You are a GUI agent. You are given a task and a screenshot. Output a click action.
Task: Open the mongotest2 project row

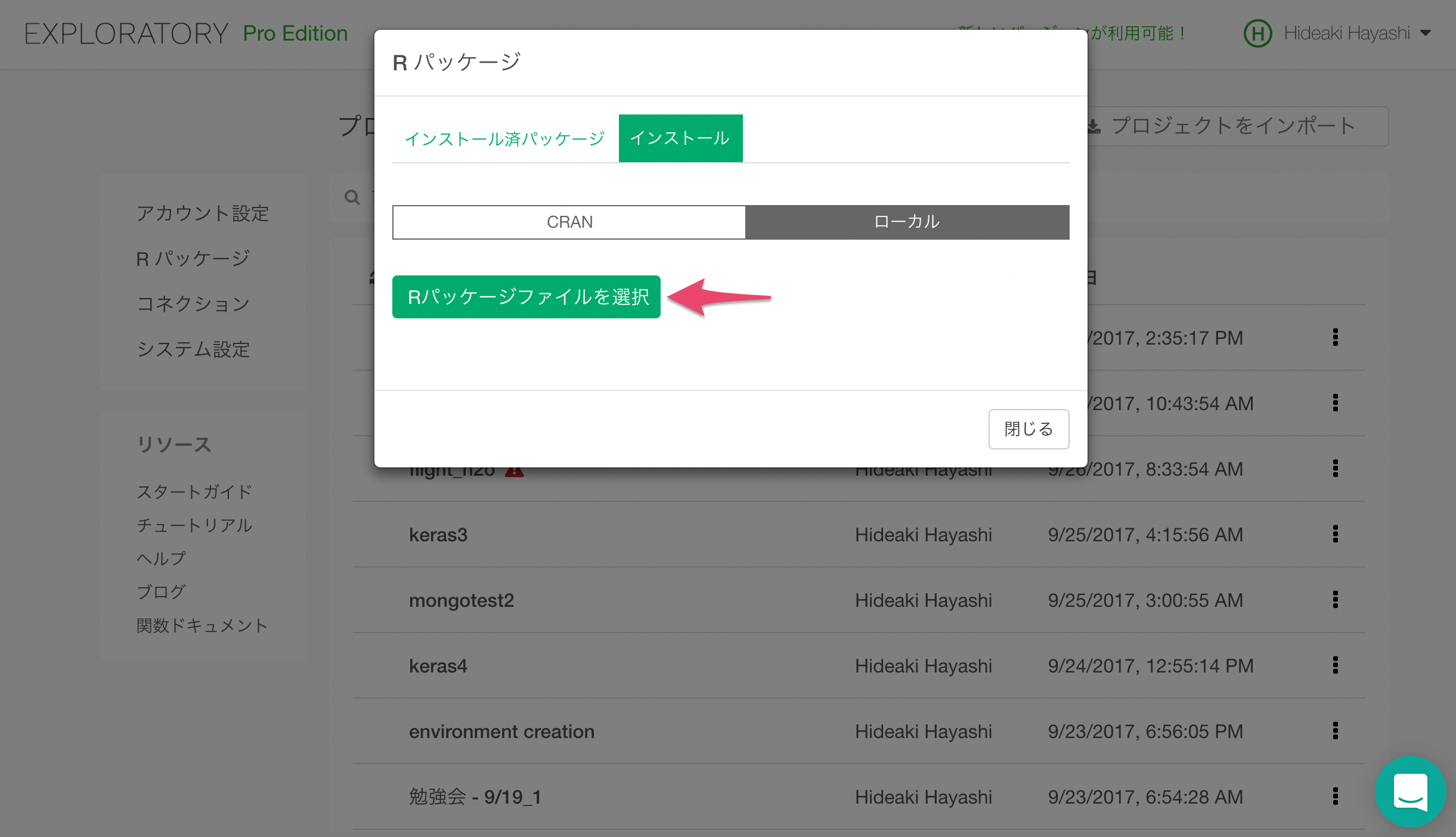461,600
